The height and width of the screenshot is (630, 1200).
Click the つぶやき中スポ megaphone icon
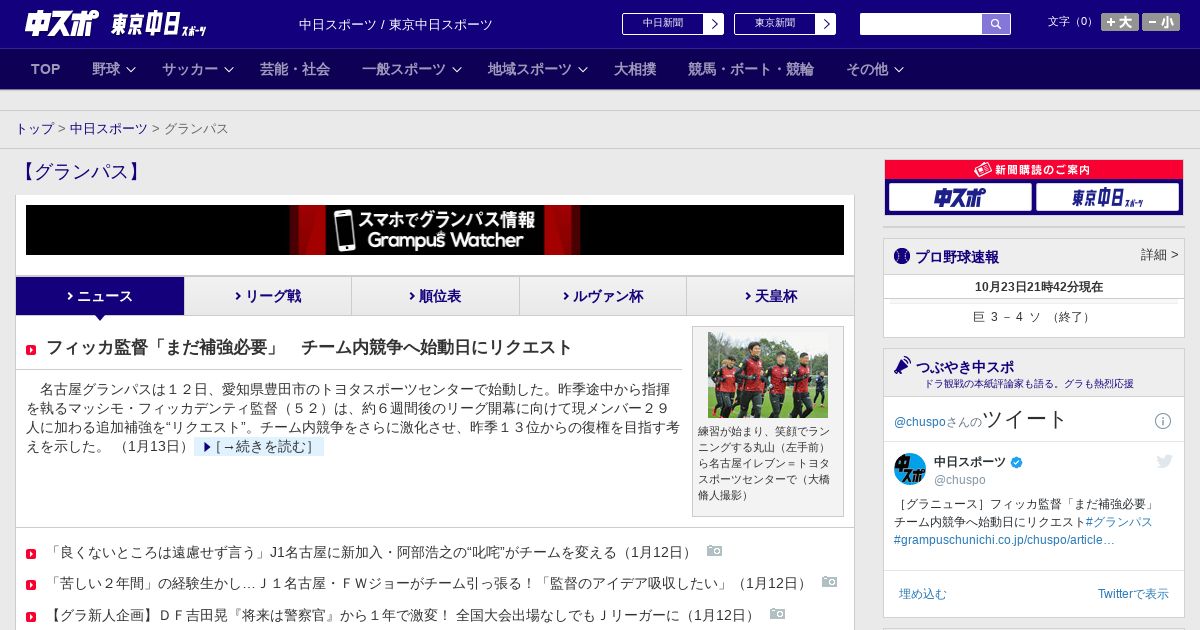pos(903,365)
